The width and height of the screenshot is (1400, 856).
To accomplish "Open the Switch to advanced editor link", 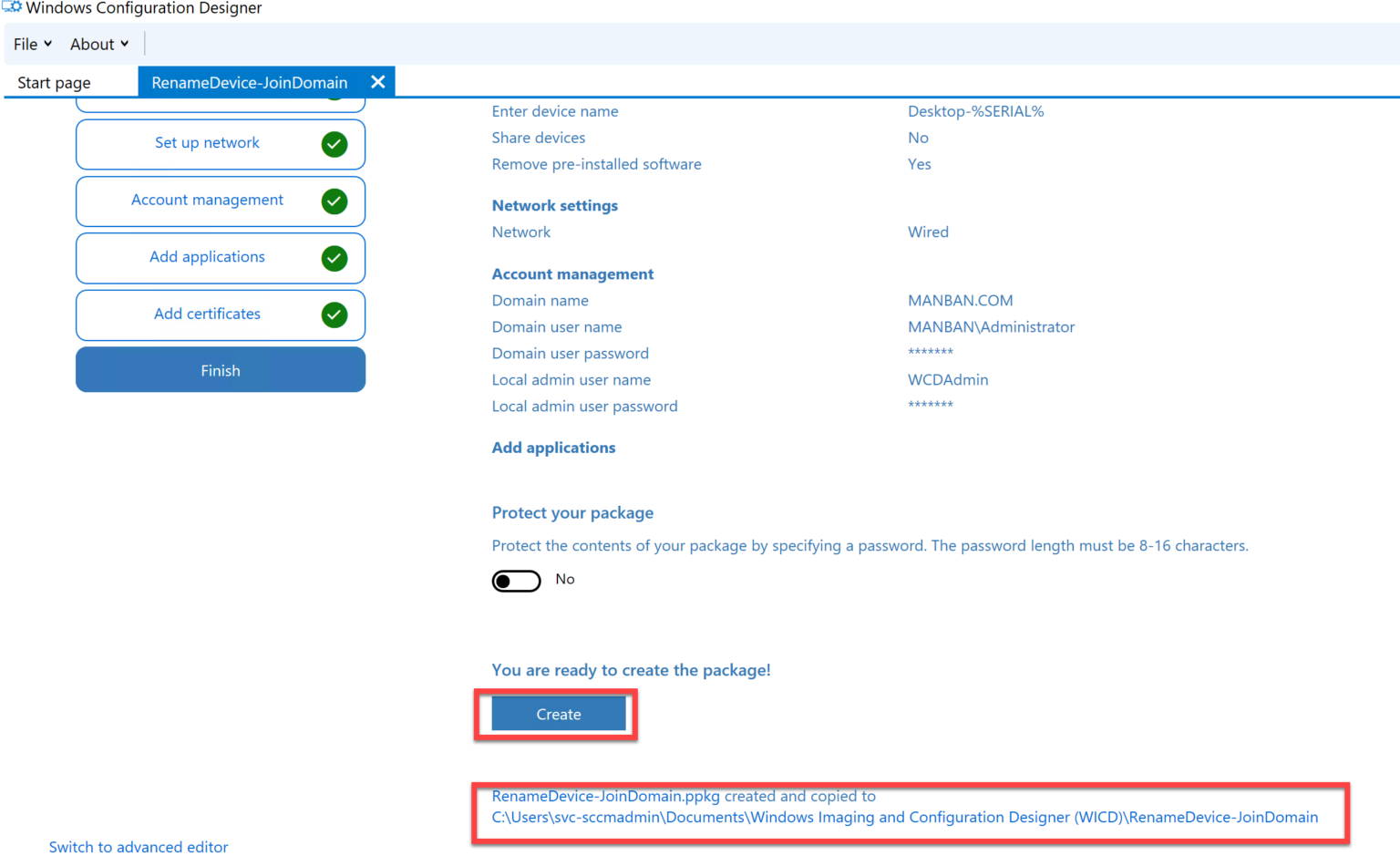I will [138, 847].
